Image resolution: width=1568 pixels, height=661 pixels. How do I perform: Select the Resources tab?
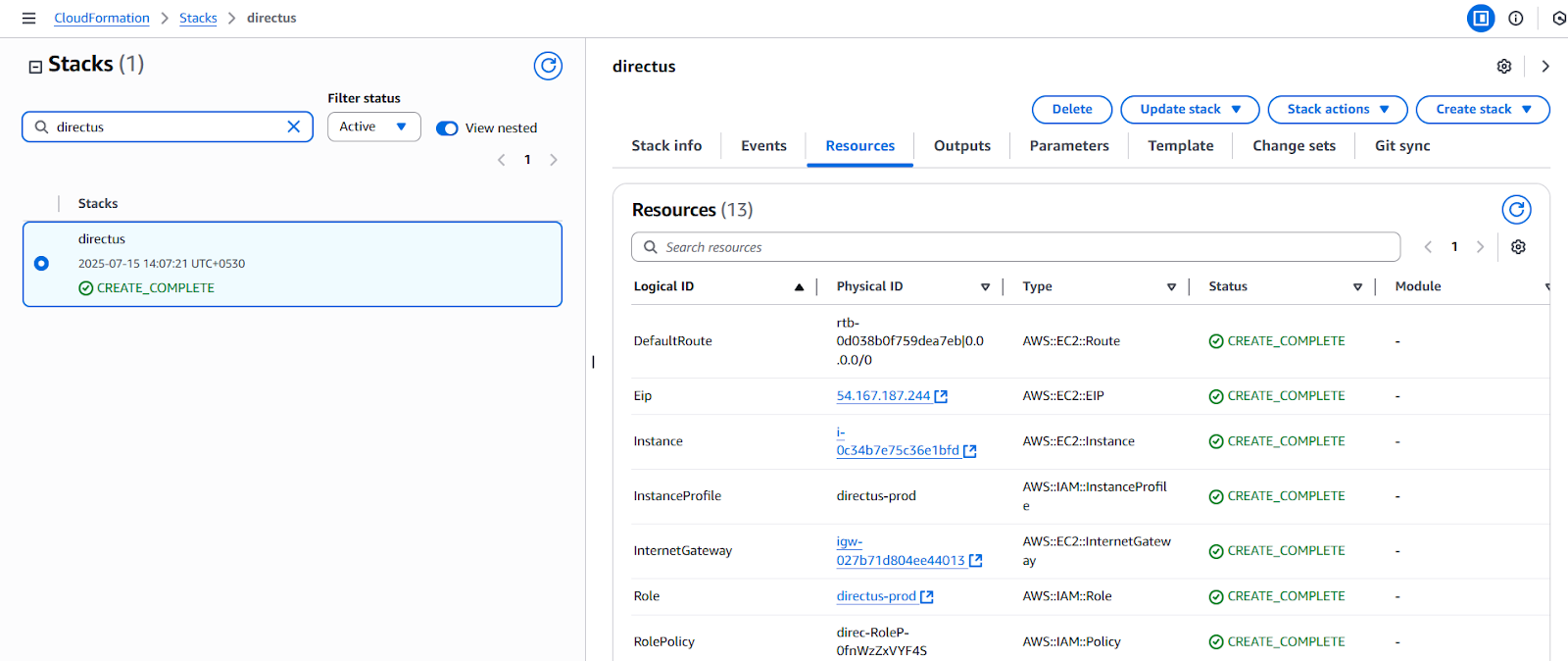tap(859, 146)
